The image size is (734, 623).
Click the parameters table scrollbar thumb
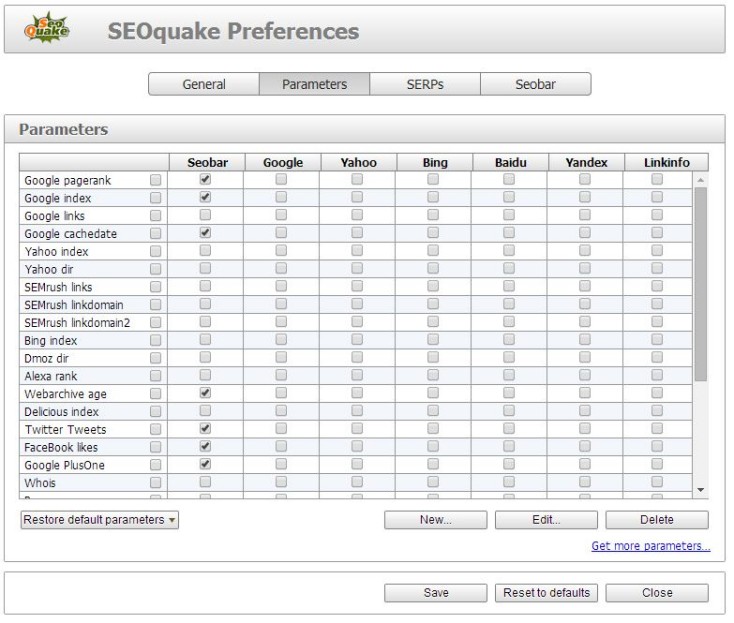(701, 284)
